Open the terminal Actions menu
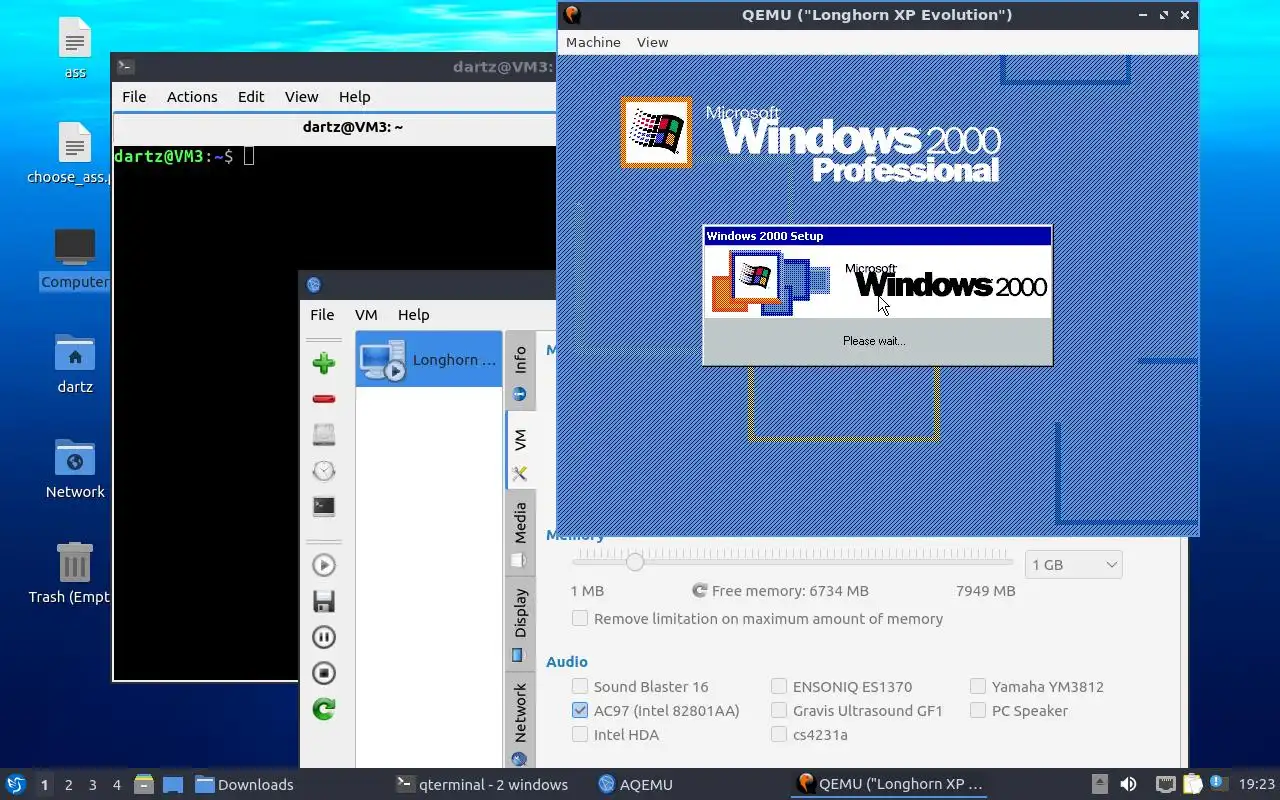Screen dimensions: 1280x800 coord(192,97)
